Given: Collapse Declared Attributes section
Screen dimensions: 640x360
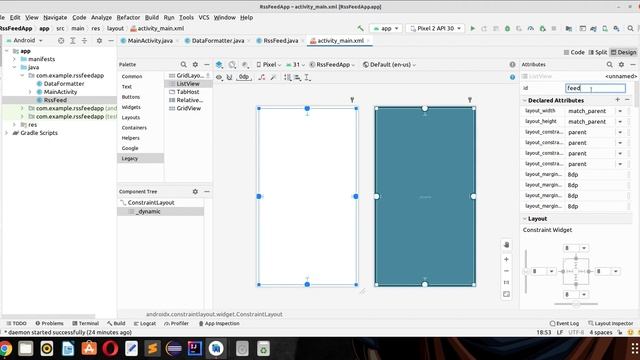Looking at the screenshot, I should coord(524,100).
